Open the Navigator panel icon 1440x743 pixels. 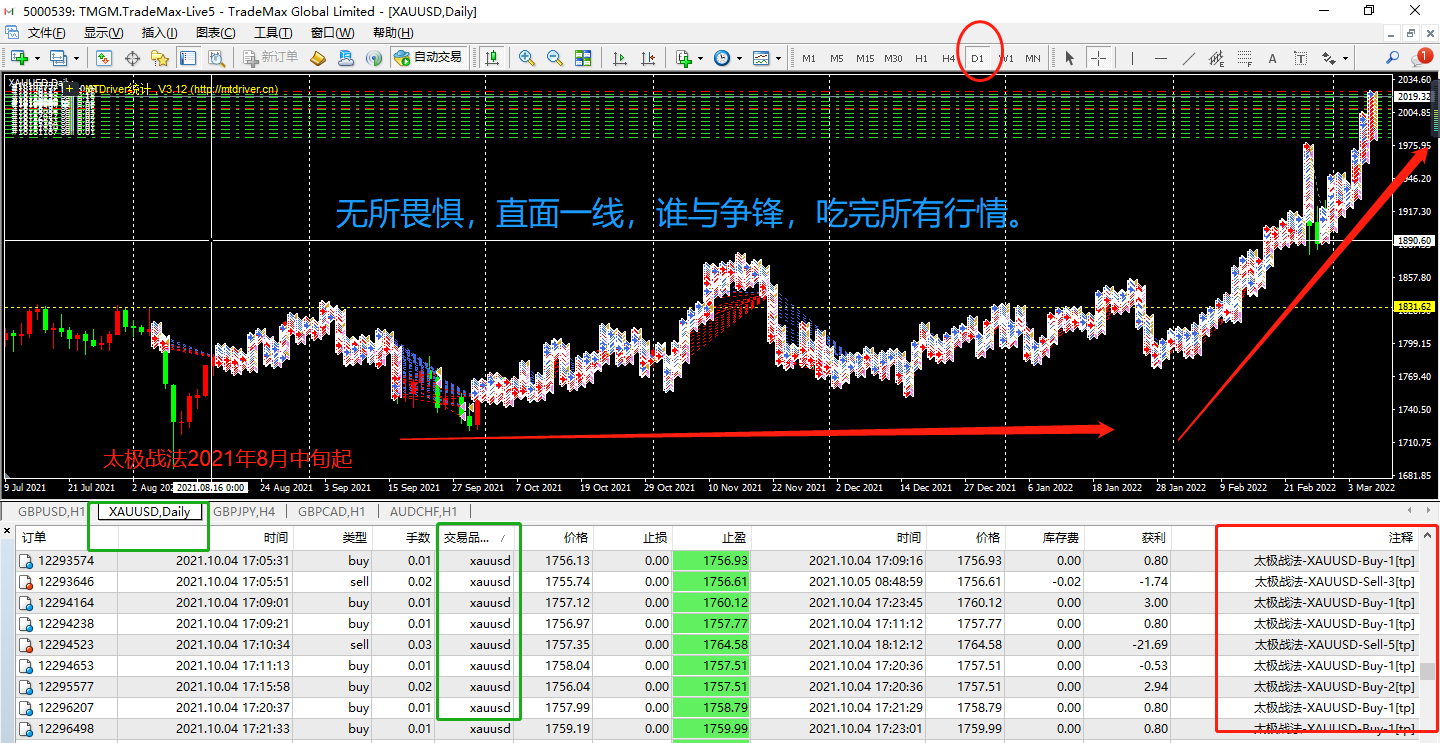[x=160, y=58]
